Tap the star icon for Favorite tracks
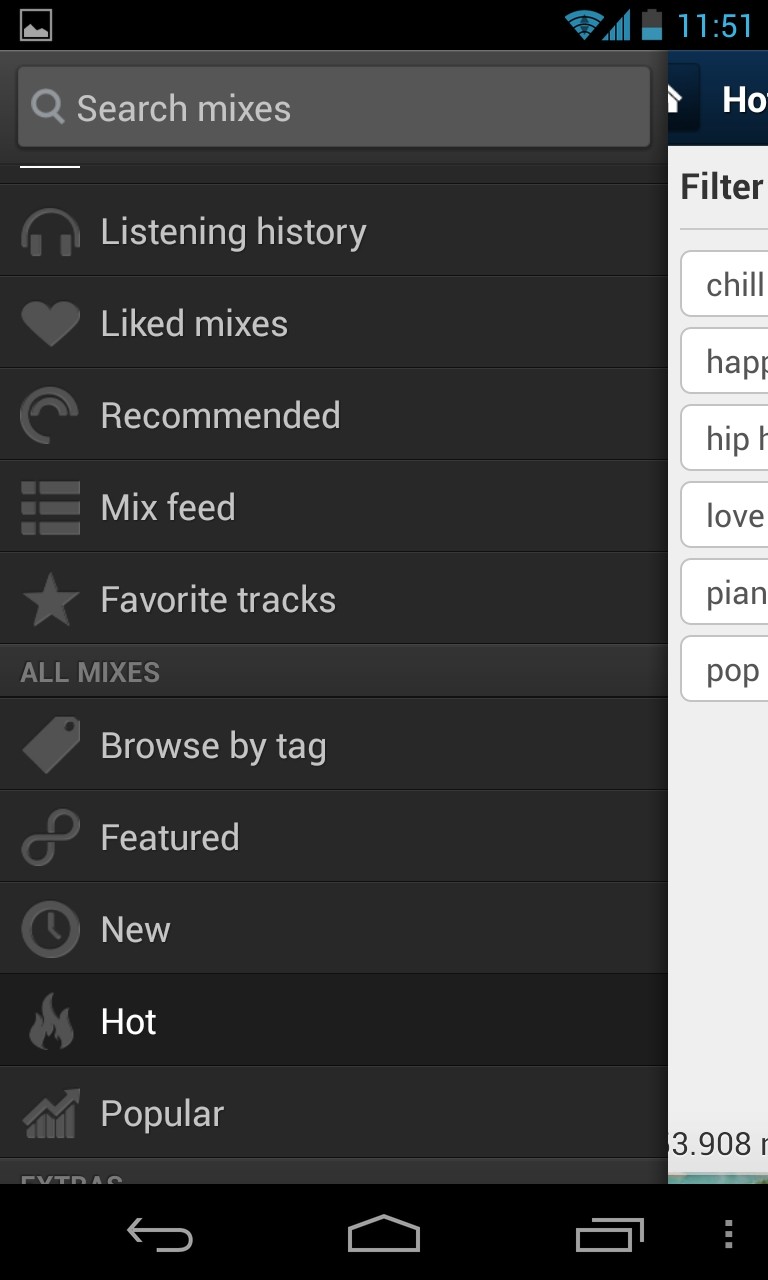Viewport: 768px width, 1280px height. tap(50, 600)
